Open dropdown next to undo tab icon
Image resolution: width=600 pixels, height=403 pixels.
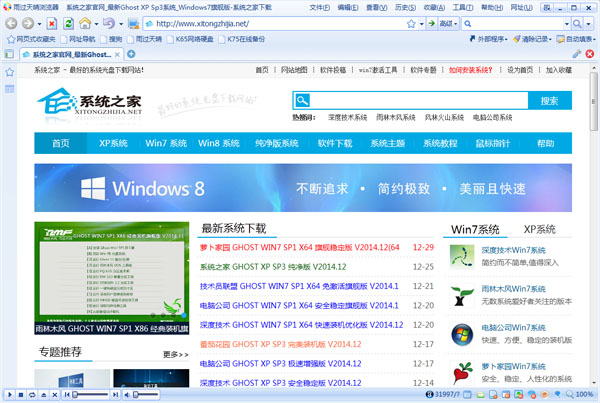121,24
